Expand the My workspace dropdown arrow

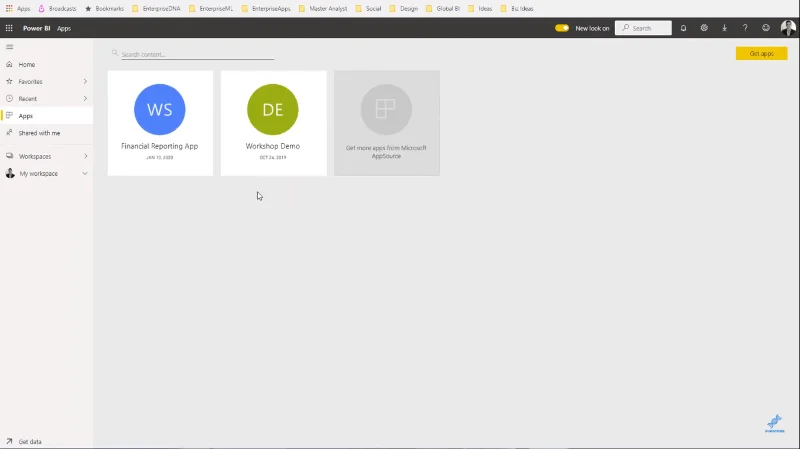[85, 173]
